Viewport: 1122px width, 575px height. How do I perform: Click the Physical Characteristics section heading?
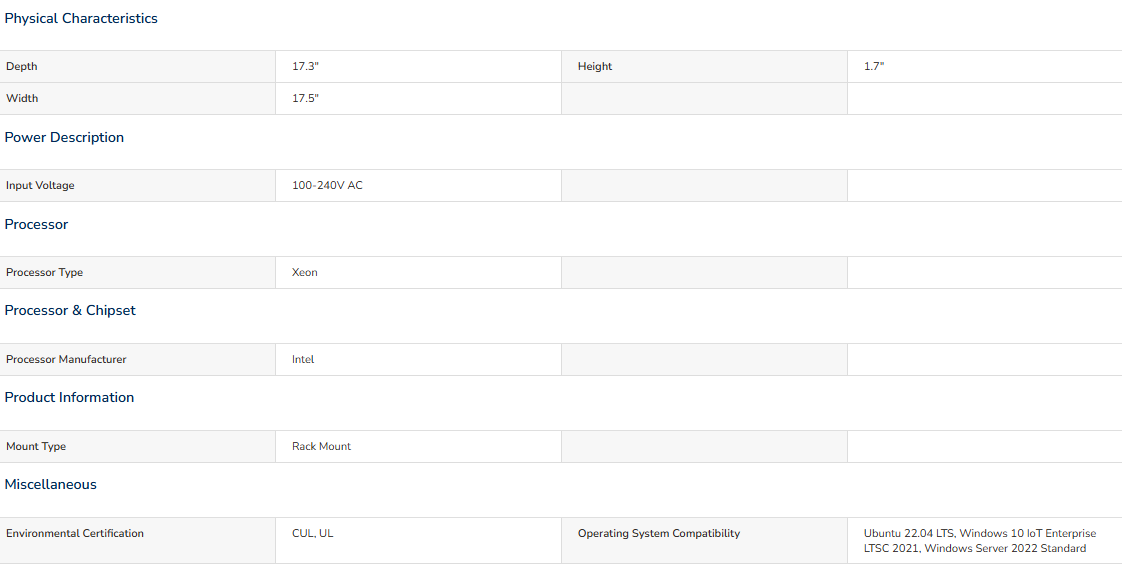(x=81, y=19)
